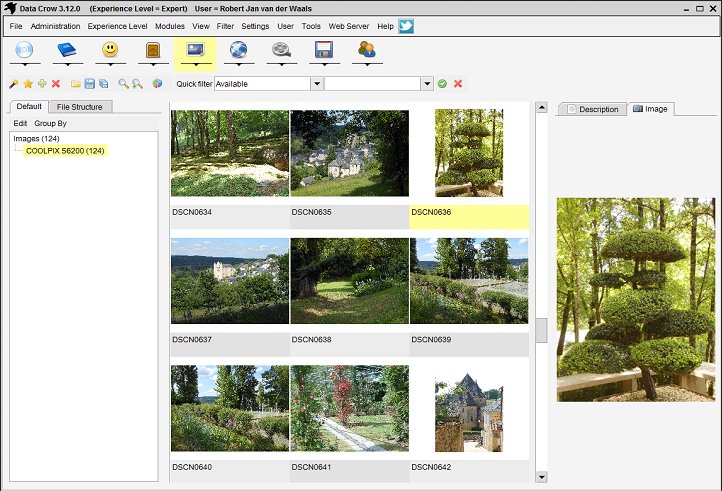Click the yellow folder open icon
The width and height of the screenshot is (722, 491).
click(x=76, y=84)
